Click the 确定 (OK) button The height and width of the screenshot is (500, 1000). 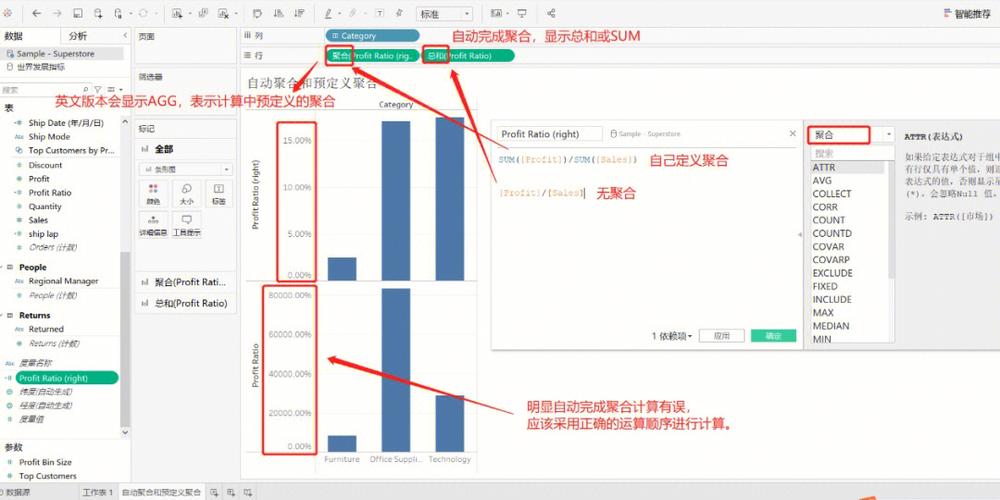(x=774, y=336)
